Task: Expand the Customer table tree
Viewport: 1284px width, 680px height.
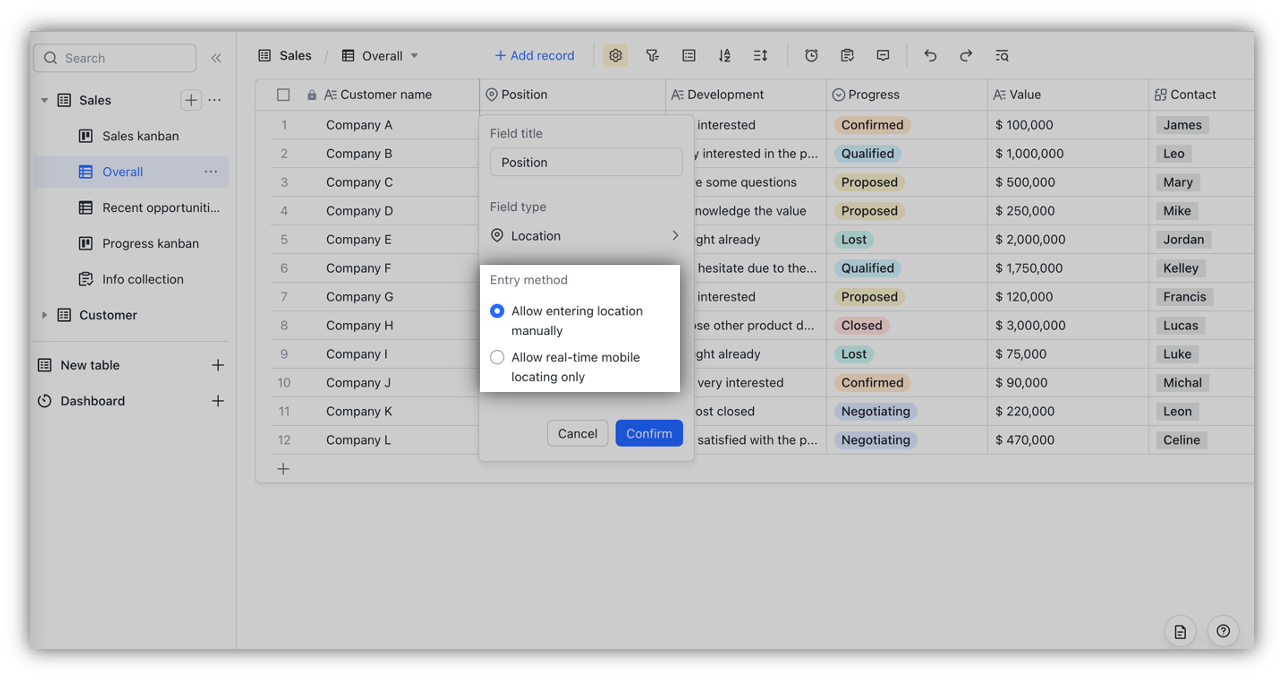Action: pos(44,315)
